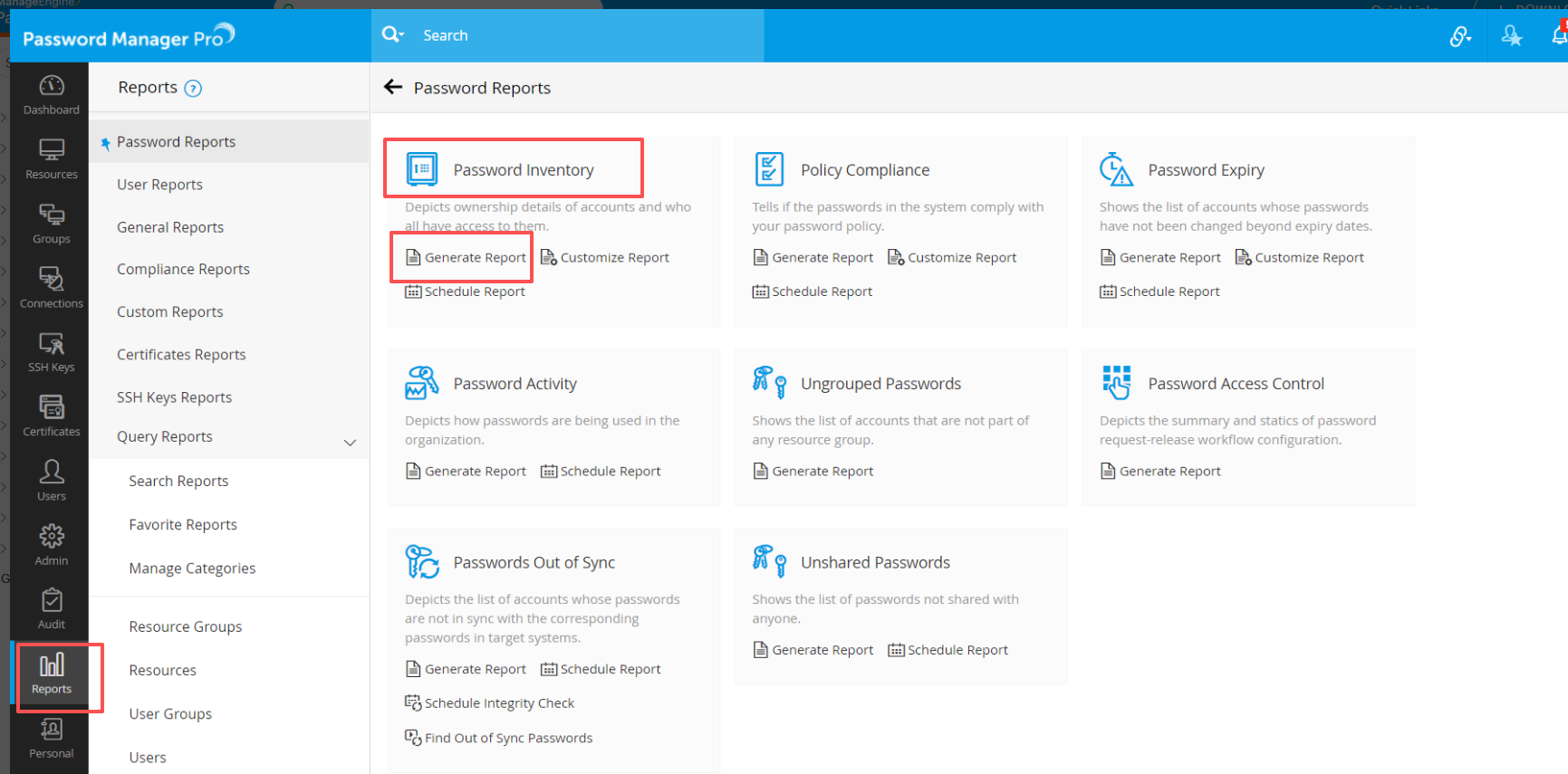Open Custom Reports menu item
This screenshot has height=774, width=1568.
point(169,311)
